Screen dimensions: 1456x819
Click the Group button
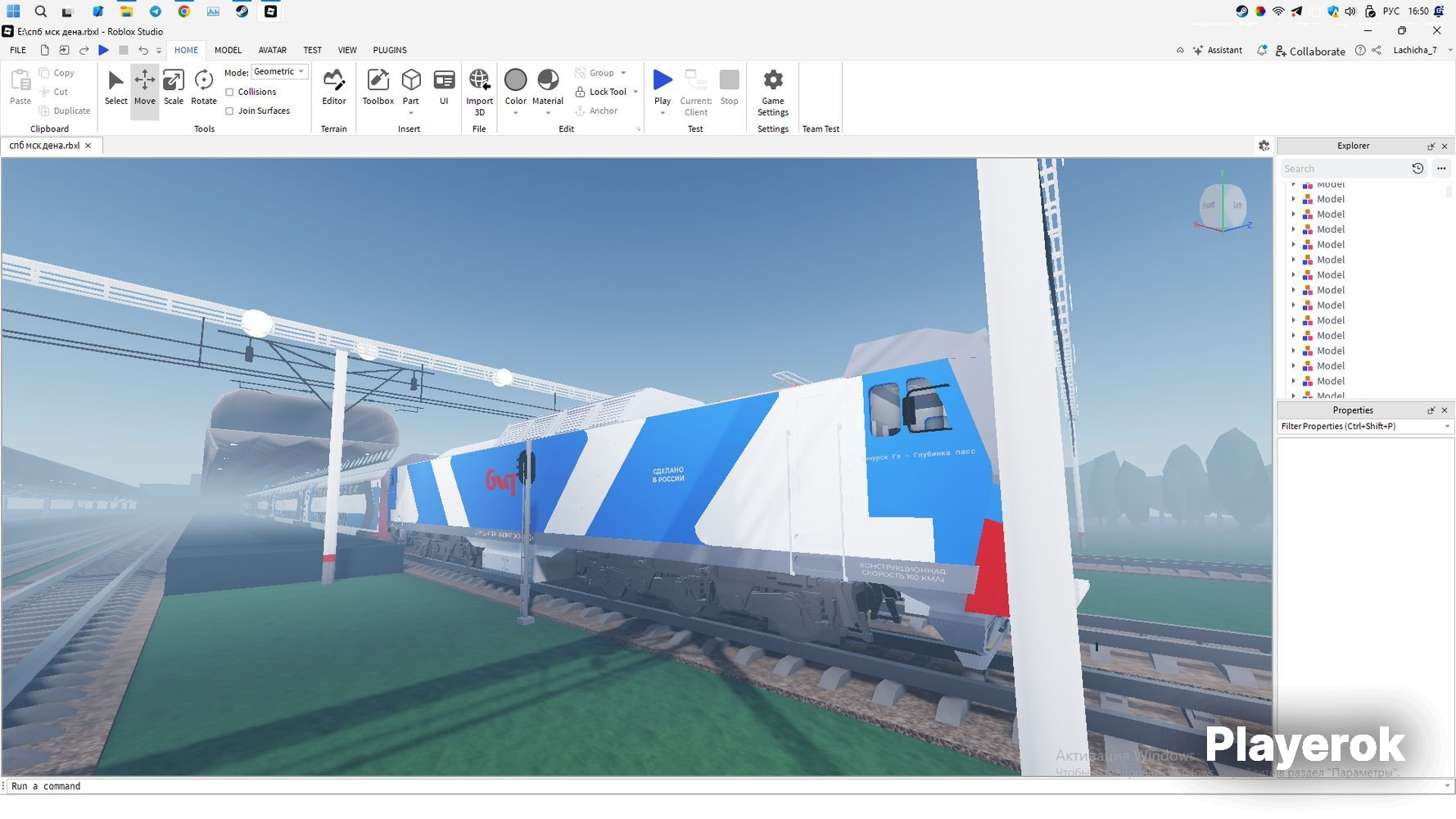595,73
